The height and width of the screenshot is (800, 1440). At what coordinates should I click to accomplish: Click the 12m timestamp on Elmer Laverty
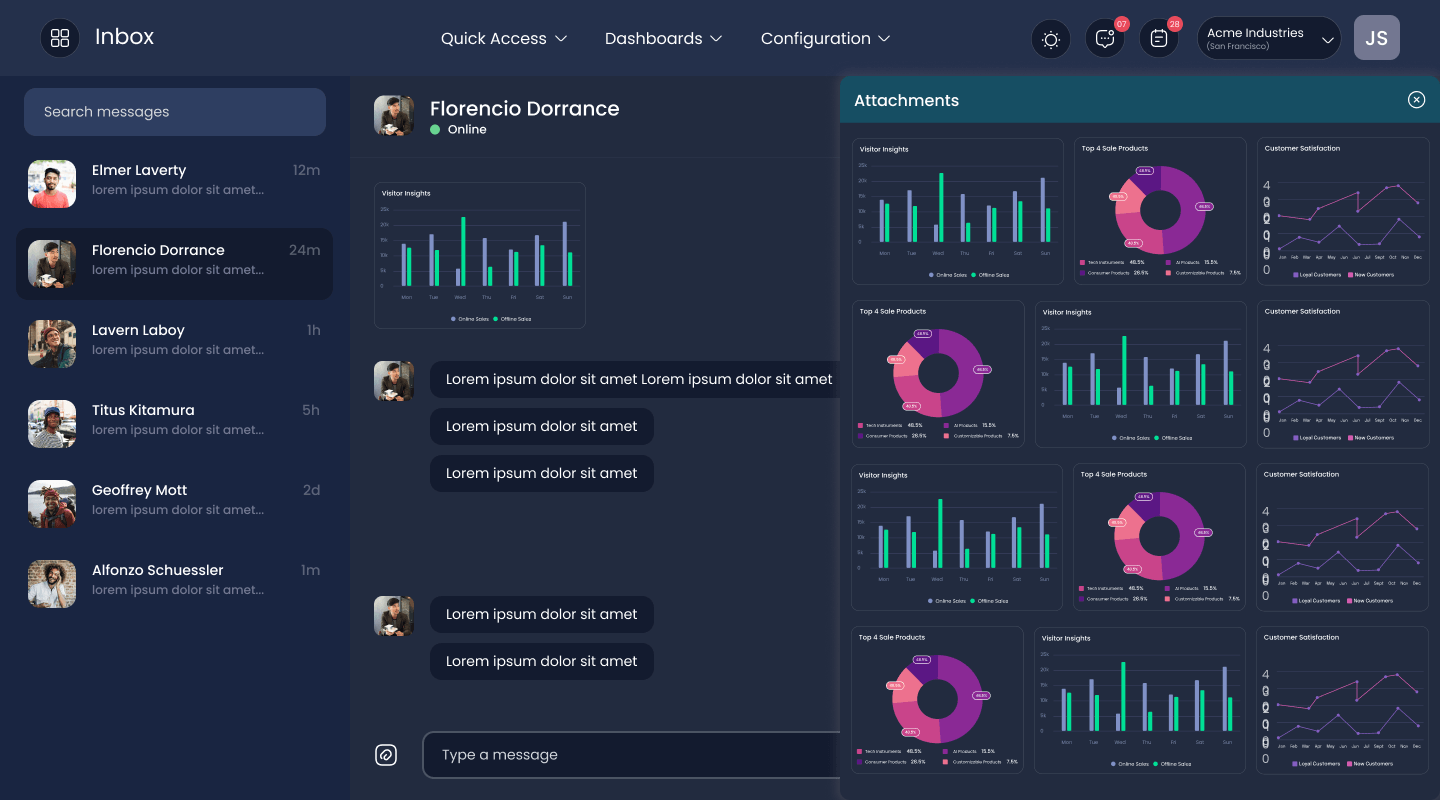pos(307,170)
